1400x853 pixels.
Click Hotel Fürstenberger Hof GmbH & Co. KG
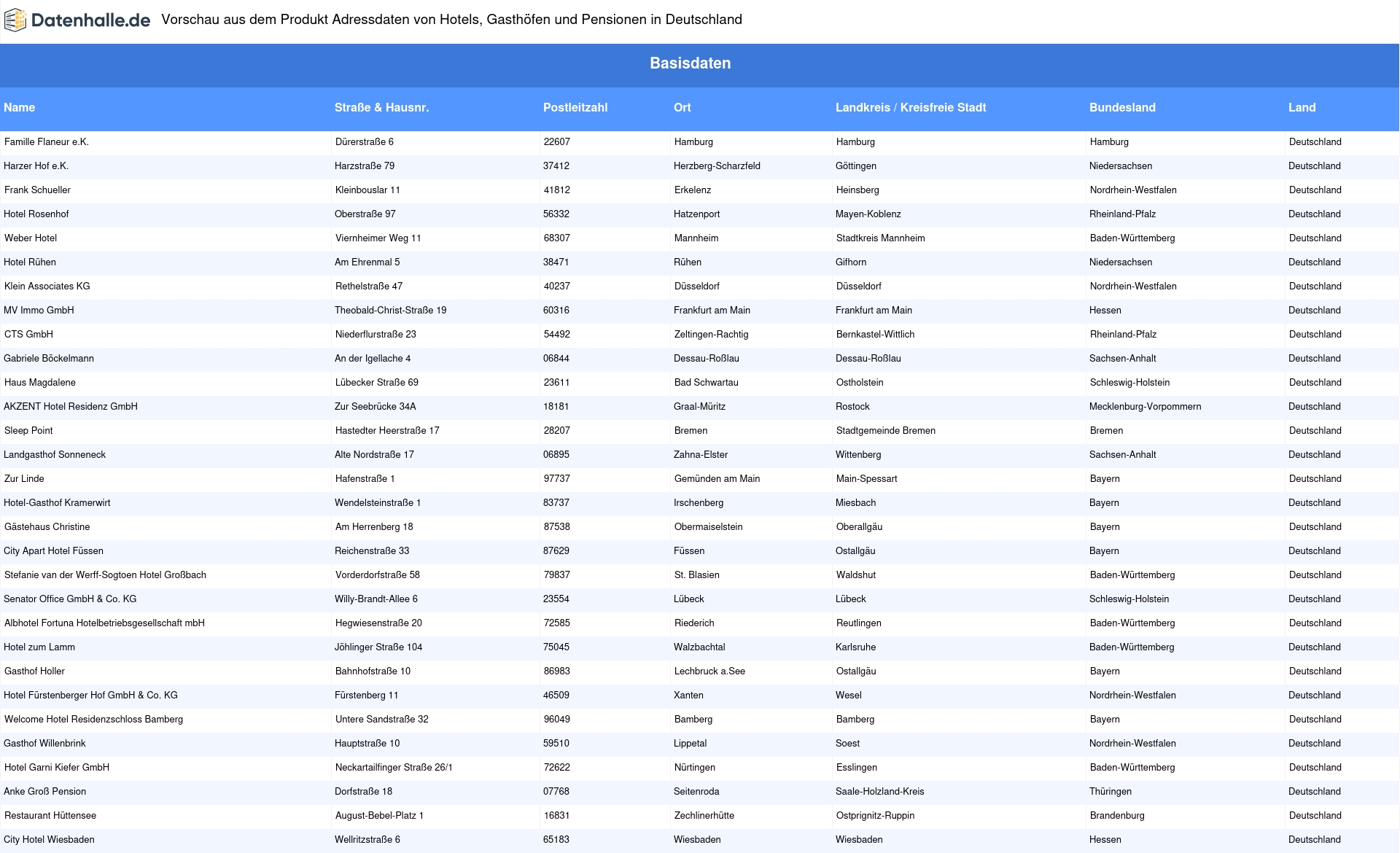coord(90,696)
